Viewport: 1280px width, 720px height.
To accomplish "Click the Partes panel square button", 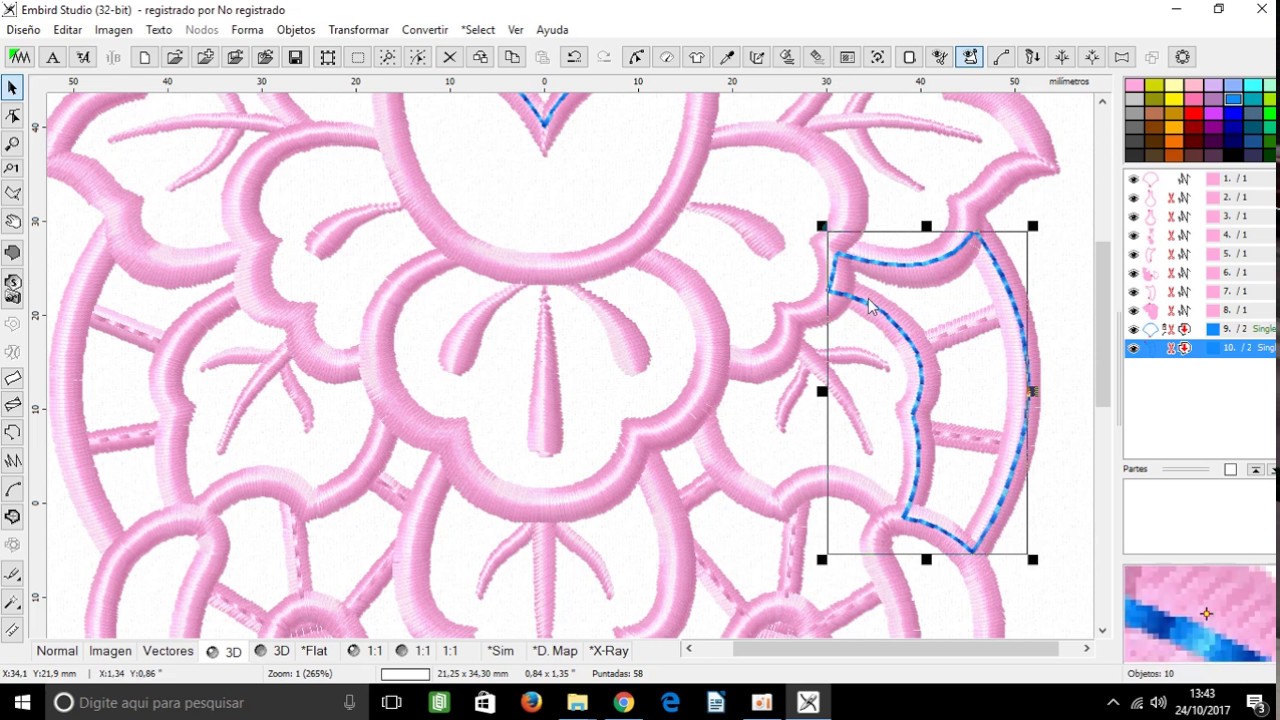I will pos(1230,470).
